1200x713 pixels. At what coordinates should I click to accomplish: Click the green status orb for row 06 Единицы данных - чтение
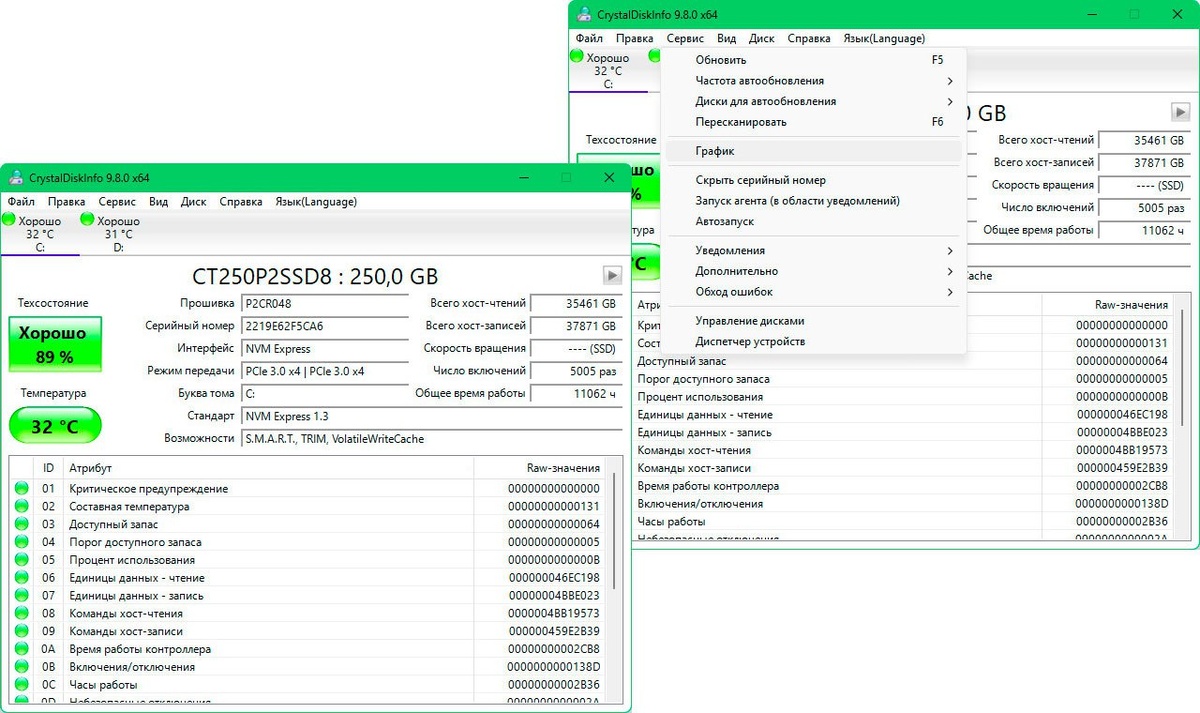(x=22, y=577)
